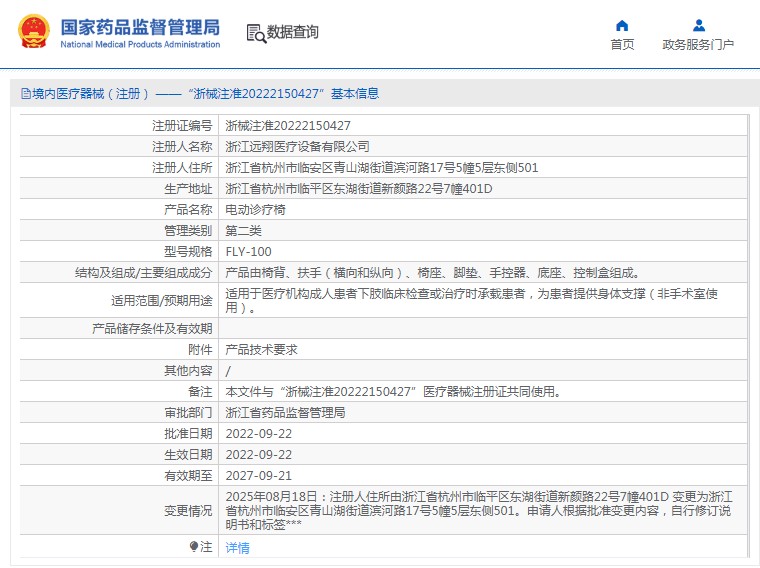This screenshot has height=568, width=760.
Task: Click the 管理类别 label
Action: (x=188, y=231)
